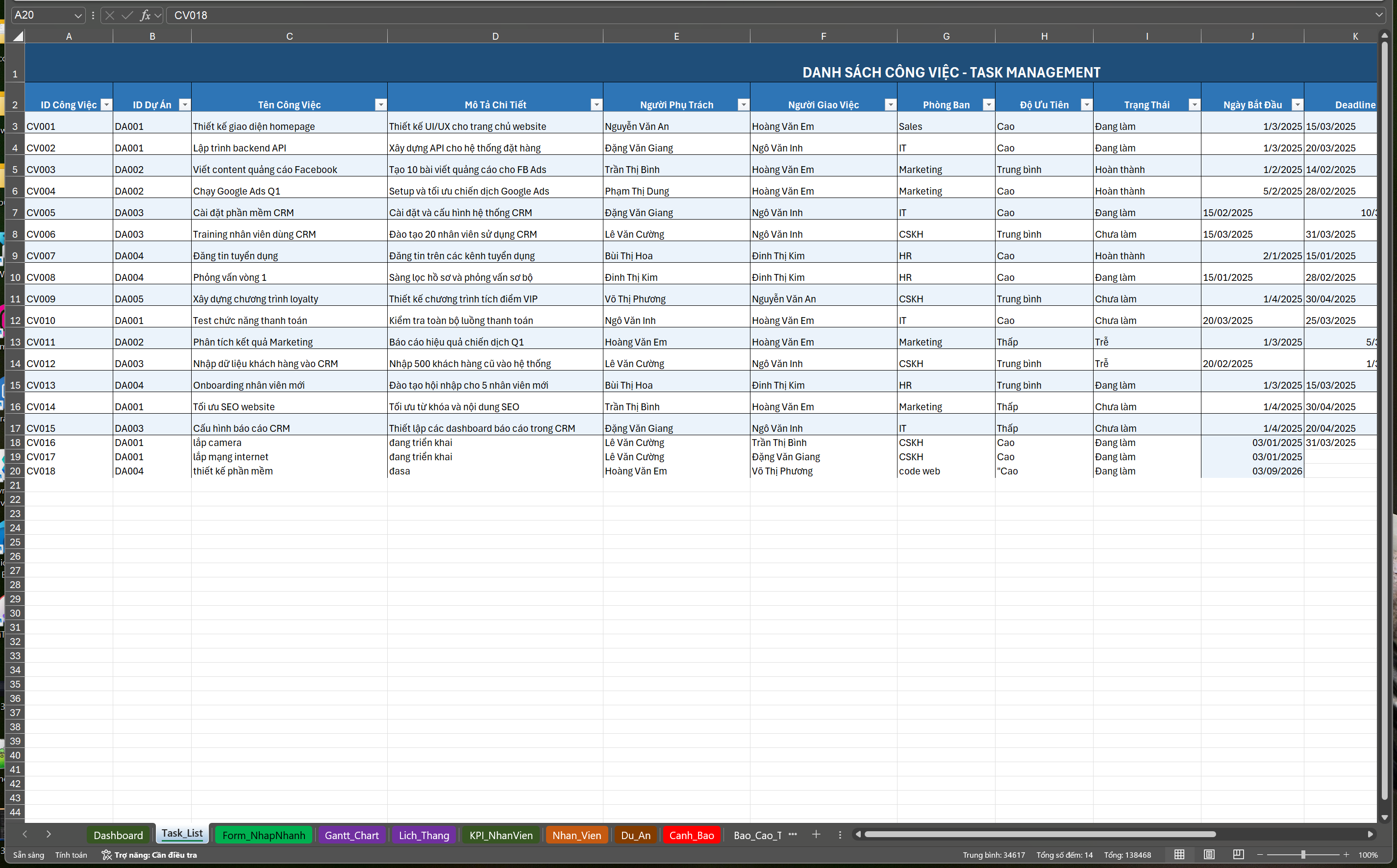Viewport: 1397px width, 868px height.
Task: Switch to Page Break Preview icon
Action: click(x=1238, y=854)
